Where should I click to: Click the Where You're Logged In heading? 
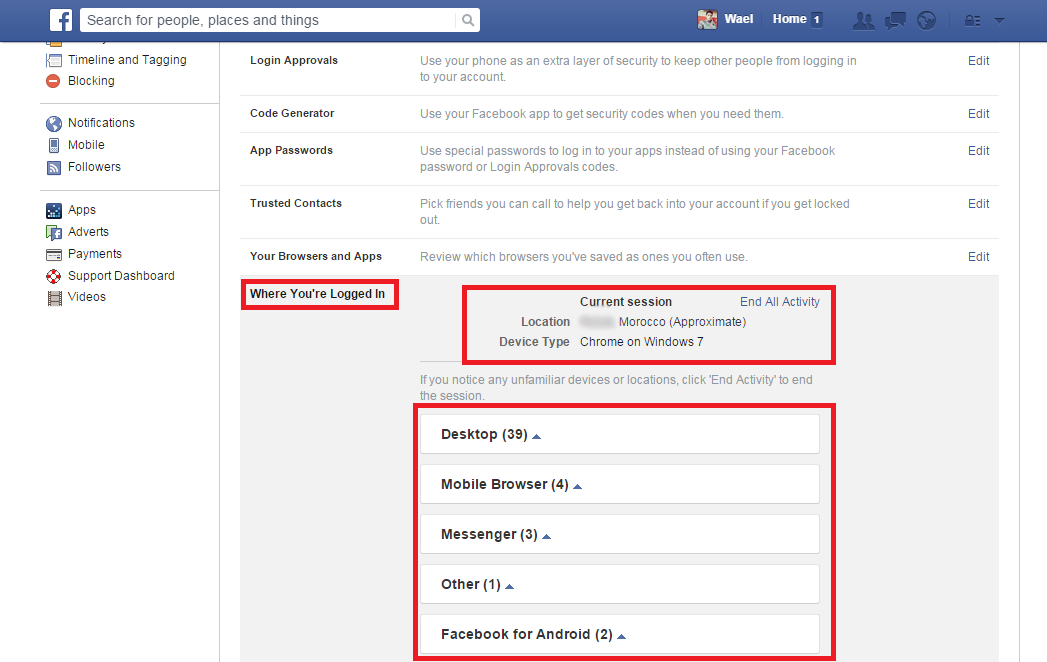[x=317, y=294]
